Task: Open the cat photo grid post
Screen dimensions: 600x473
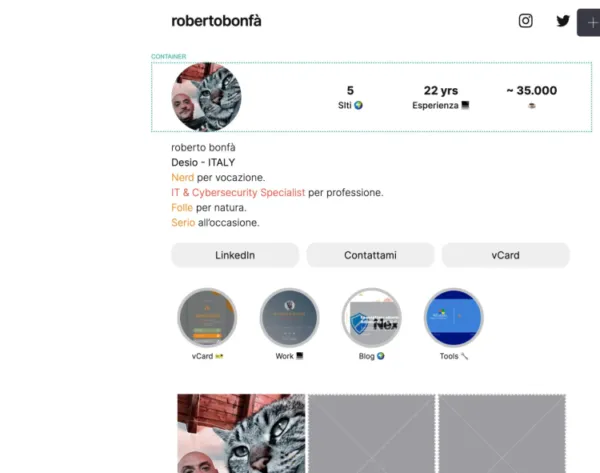Action: click(241, 434)
